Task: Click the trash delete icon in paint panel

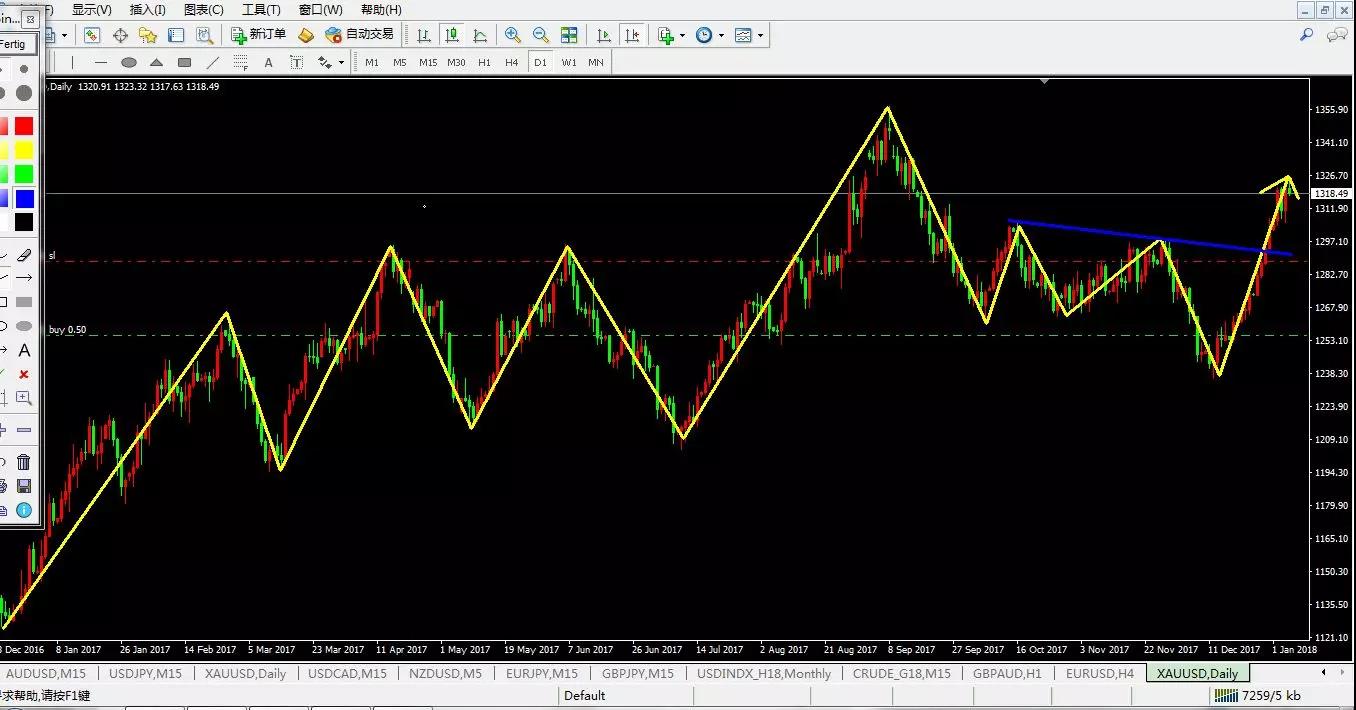Action: 24,462
